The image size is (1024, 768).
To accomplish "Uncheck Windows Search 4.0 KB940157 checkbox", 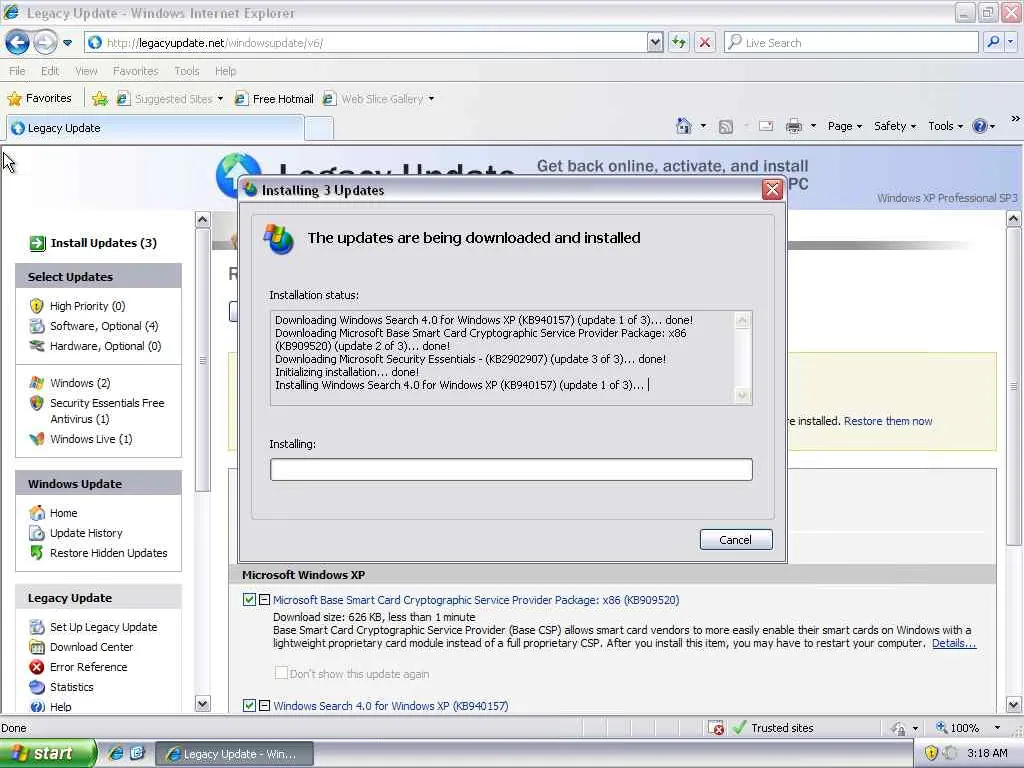I will pos(249,705).
